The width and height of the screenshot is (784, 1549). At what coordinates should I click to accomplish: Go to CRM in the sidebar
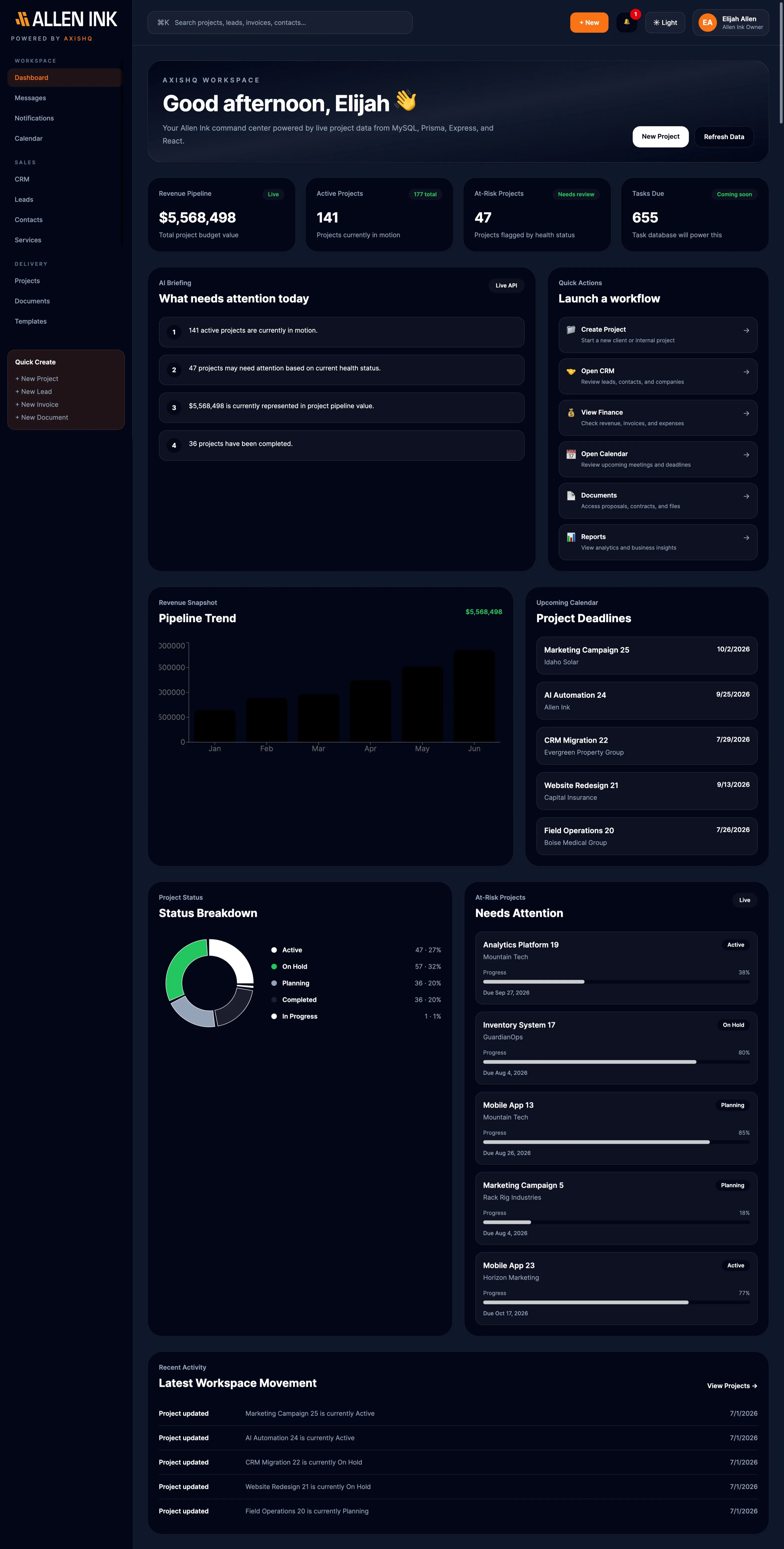64,179
